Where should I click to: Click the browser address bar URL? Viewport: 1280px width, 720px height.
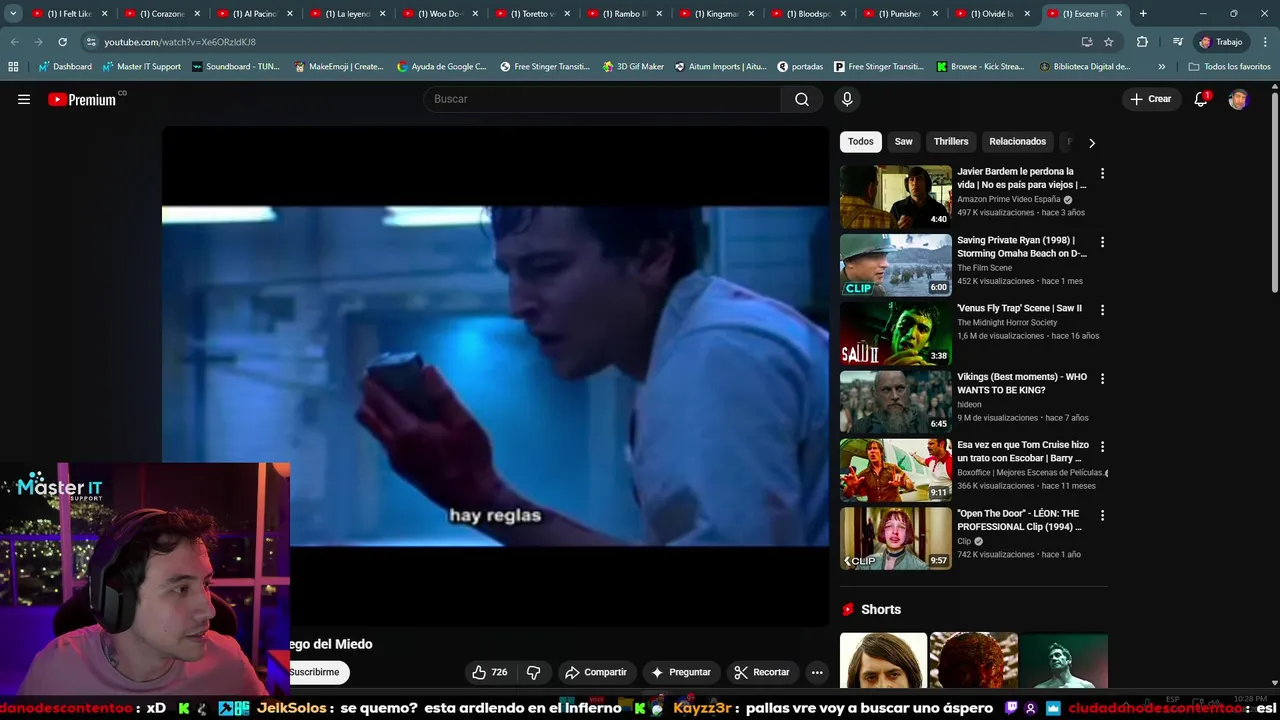pyautogui.click(x=180, y=42)
